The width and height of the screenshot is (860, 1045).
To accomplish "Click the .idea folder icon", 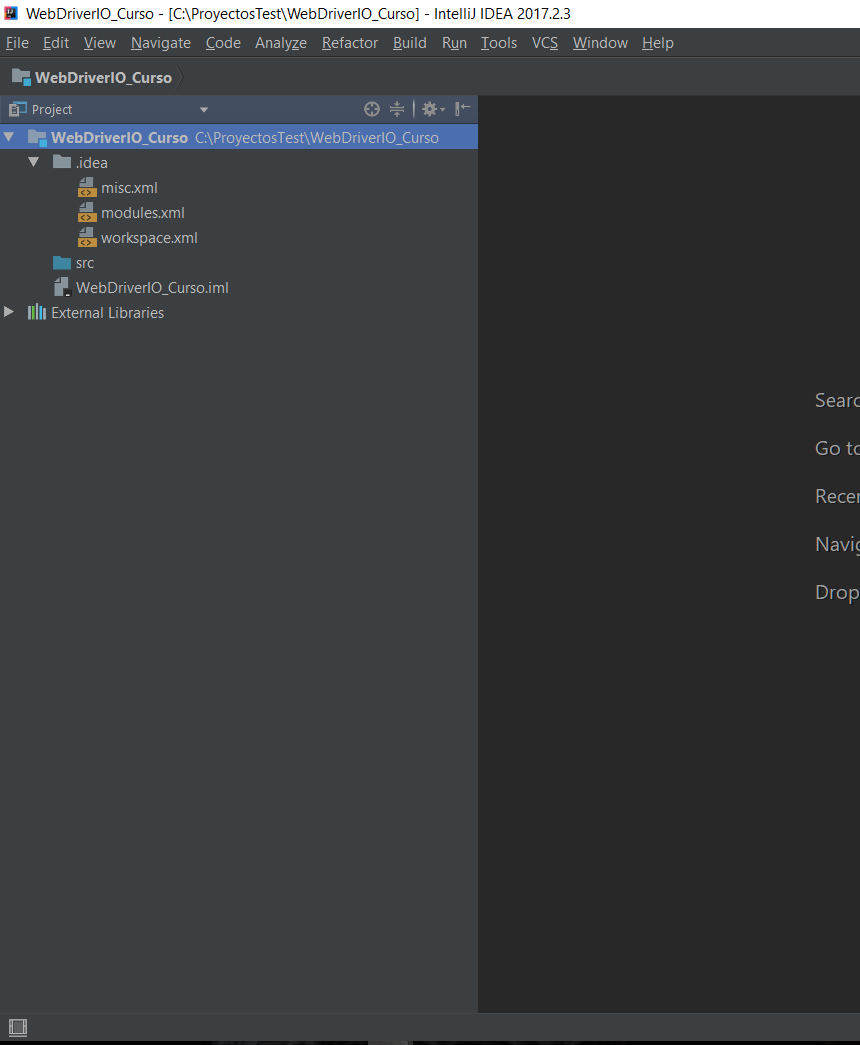I will (62, 162).
